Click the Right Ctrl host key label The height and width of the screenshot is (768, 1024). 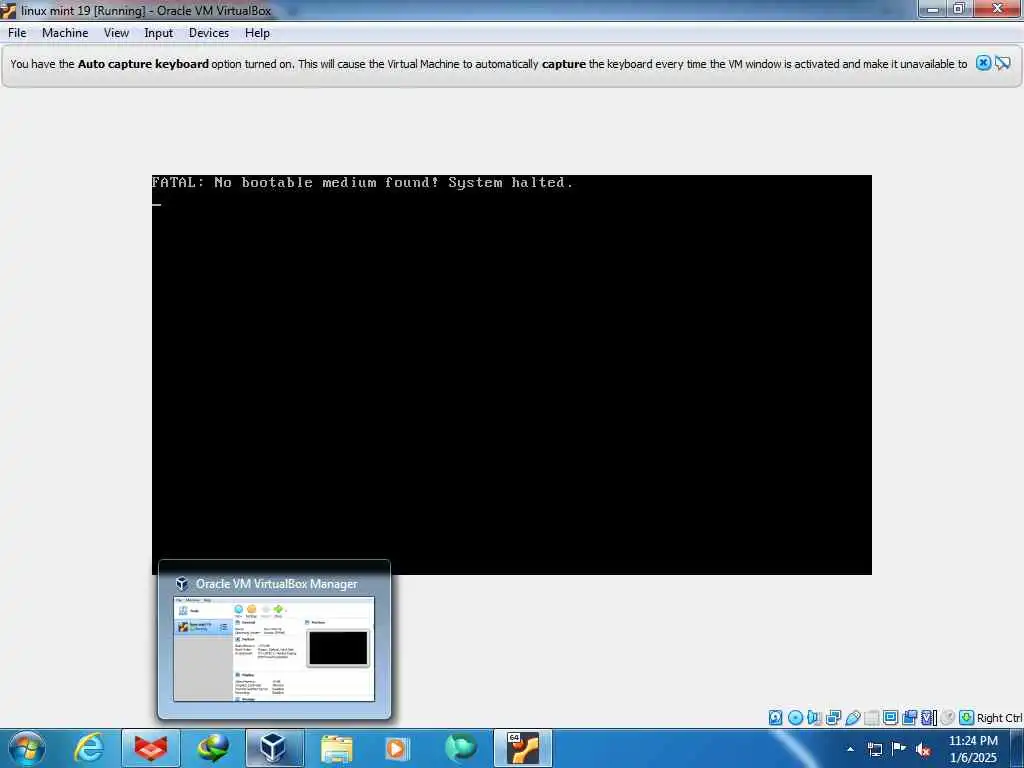click(x=1000, y=718)
